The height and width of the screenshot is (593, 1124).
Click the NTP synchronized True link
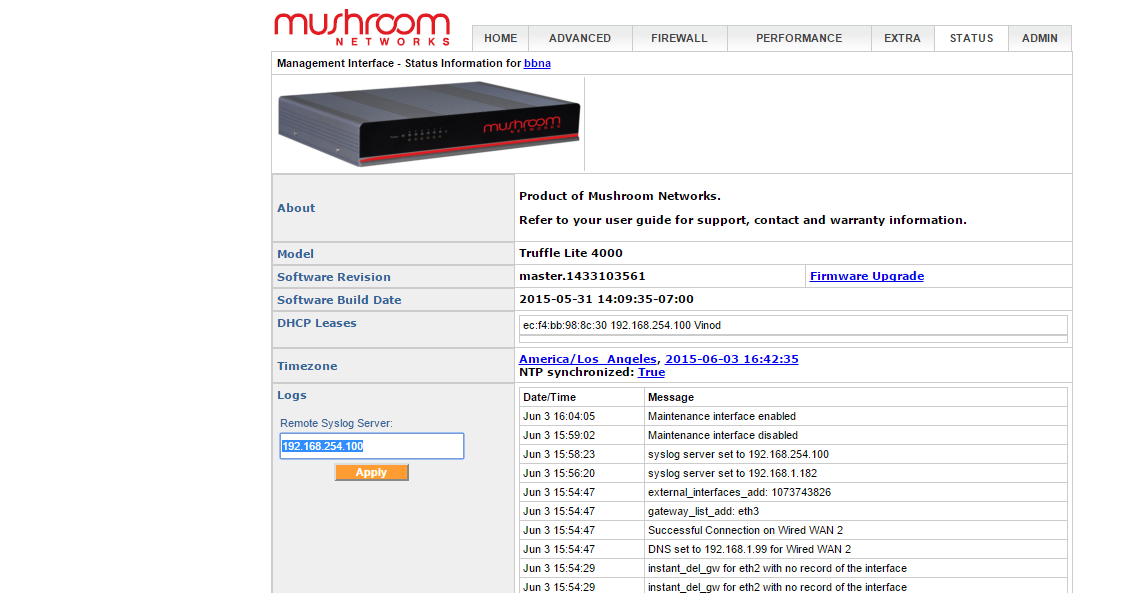652,372
